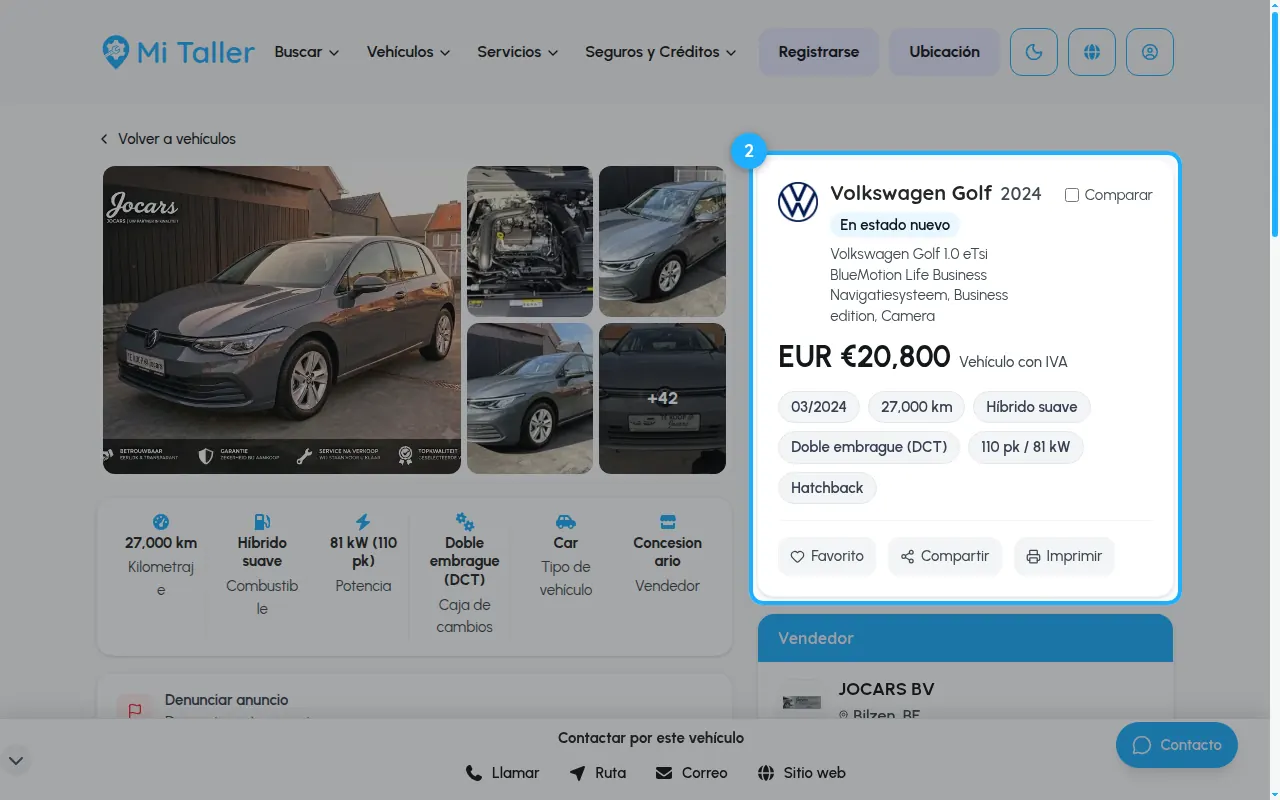Click the Correo envelope option
This screenshot has width=1280, height=800.
691,773
